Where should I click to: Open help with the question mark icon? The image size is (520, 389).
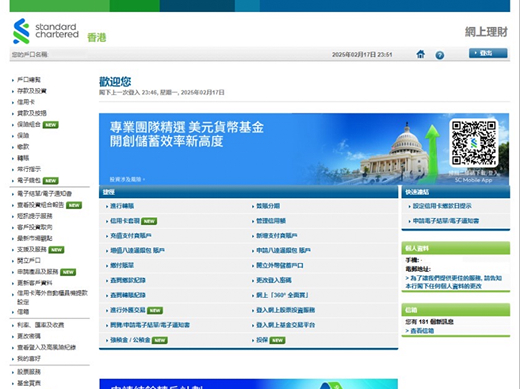pyautogui.click(x=440, y=55)
